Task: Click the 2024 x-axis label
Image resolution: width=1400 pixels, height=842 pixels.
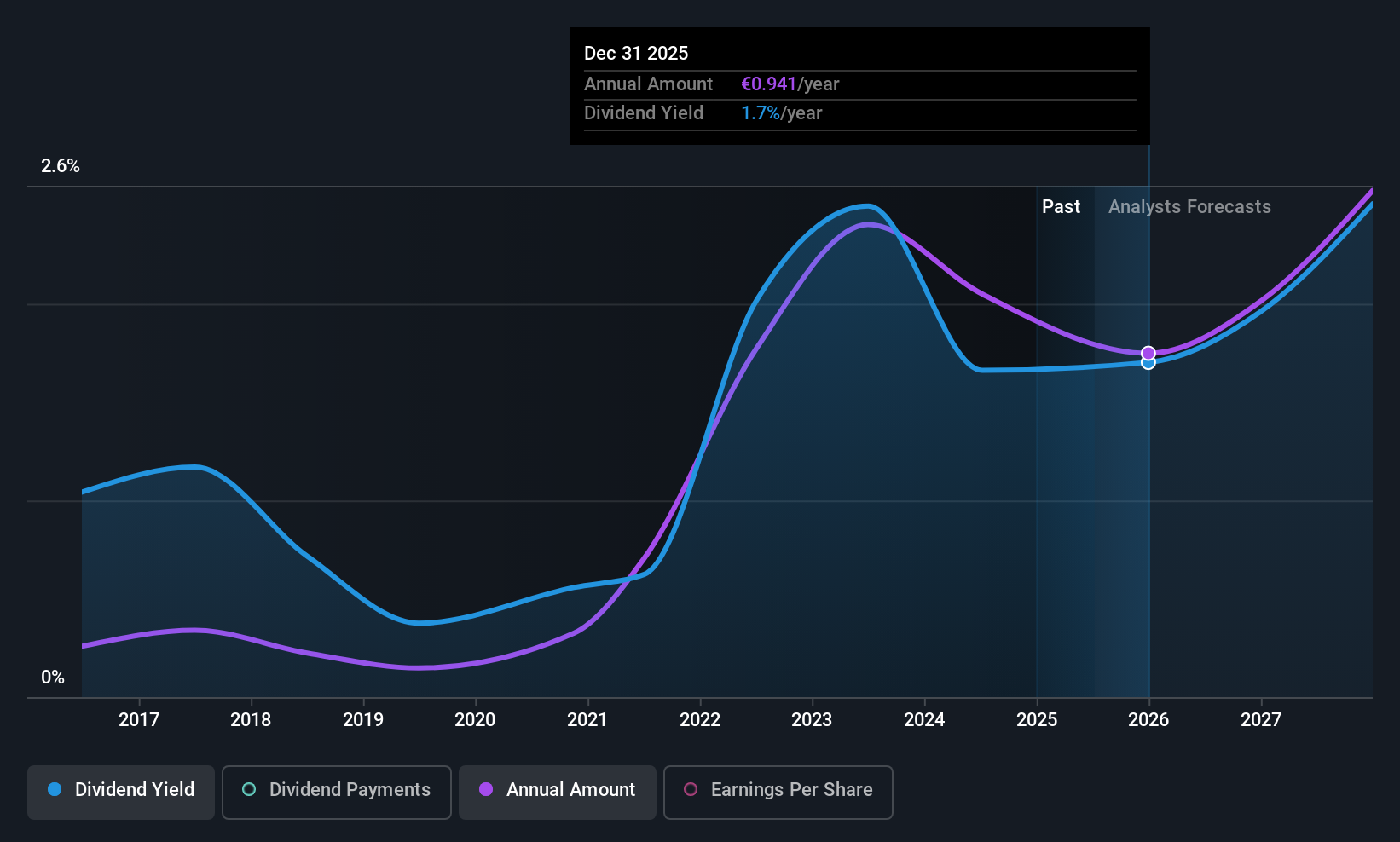Action: tap(924, 719)
